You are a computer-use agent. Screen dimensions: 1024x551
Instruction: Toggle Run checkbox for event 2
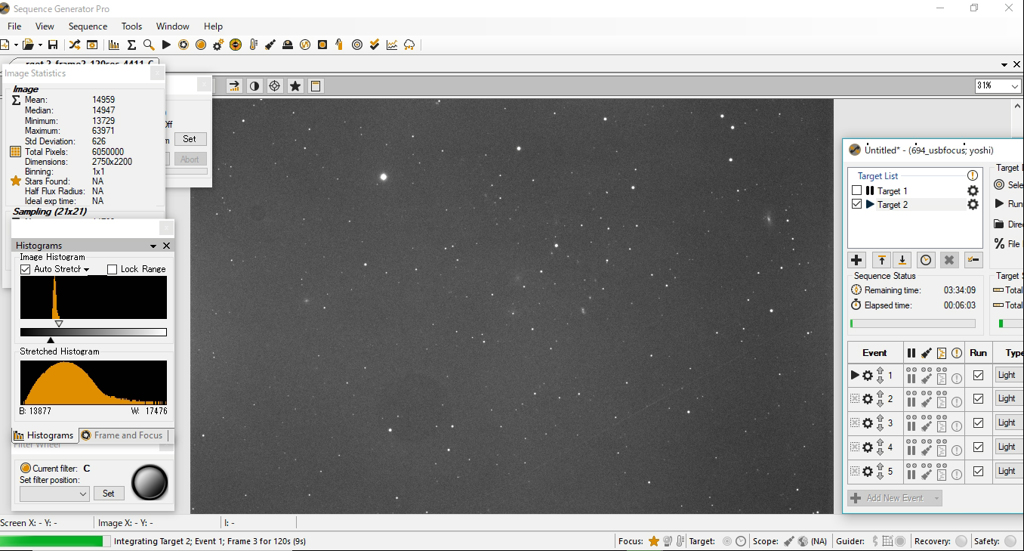[x=978, y=399]
